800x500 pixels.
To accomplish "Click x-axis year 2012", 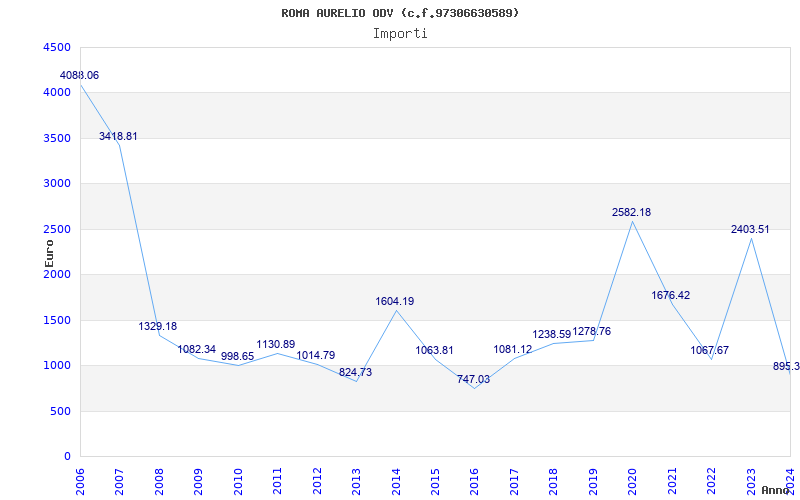I will (317, 481).
